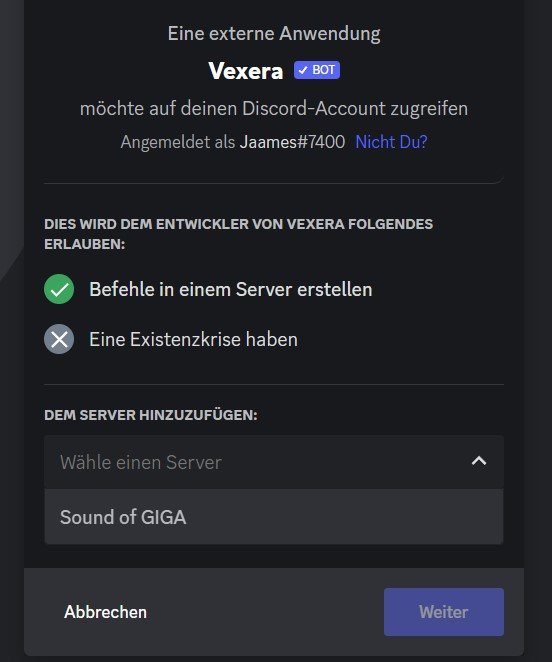Collapse the server list with the chevron arrow
Screen dimensions: 552x662
(479, 461)
